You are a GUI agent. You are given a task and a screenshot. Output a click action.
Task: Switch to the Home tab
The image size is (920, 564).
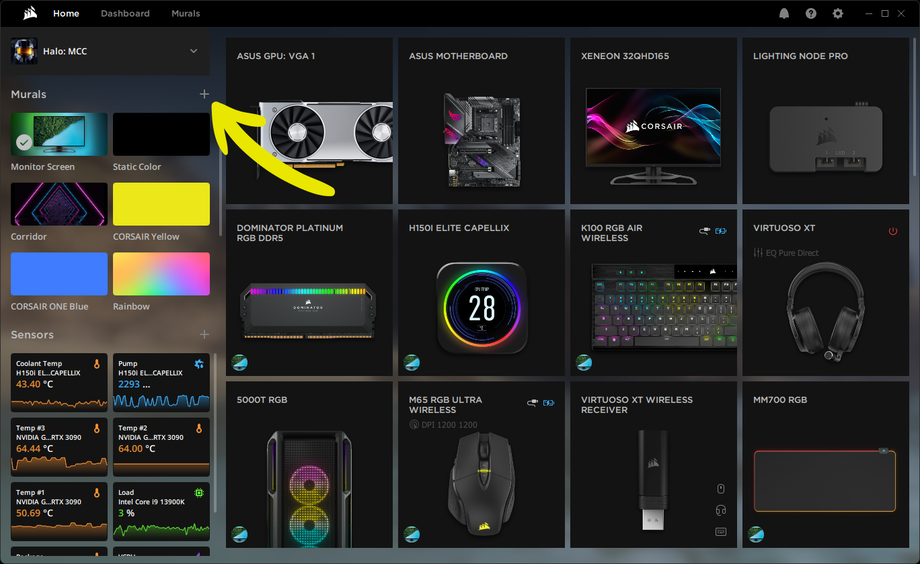[66, 13]
